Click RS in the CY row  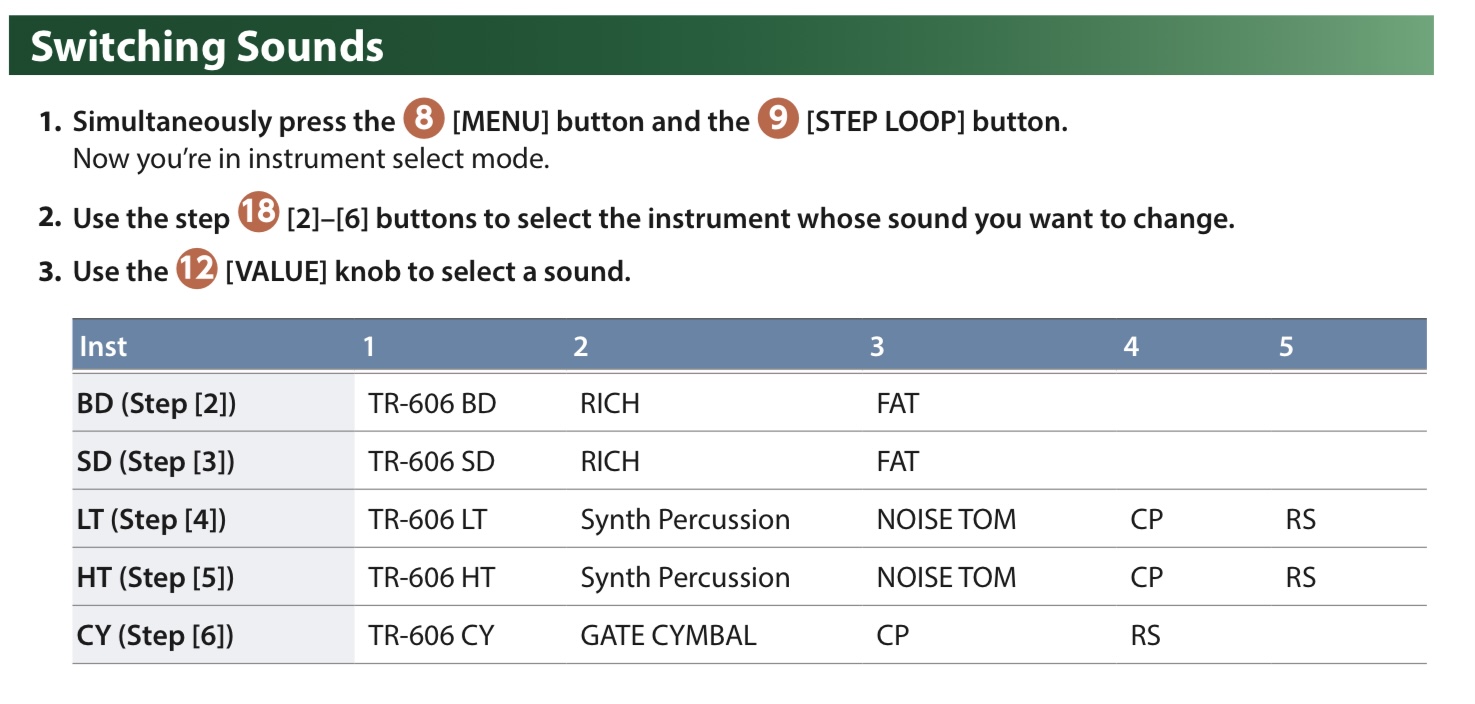(x=1145, y=636)
